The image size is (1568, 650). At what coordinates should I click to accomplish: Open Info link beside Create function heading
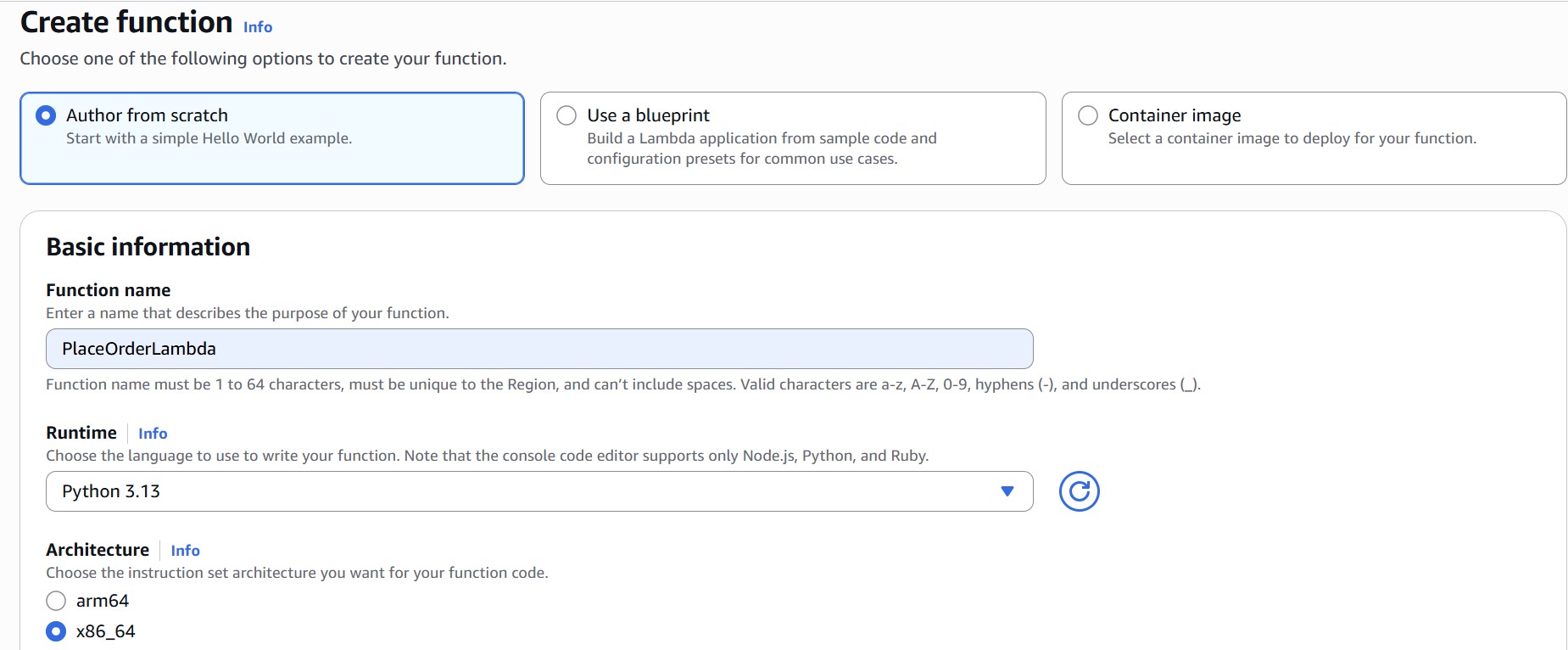pyautogui.click(x=258, y=27)
